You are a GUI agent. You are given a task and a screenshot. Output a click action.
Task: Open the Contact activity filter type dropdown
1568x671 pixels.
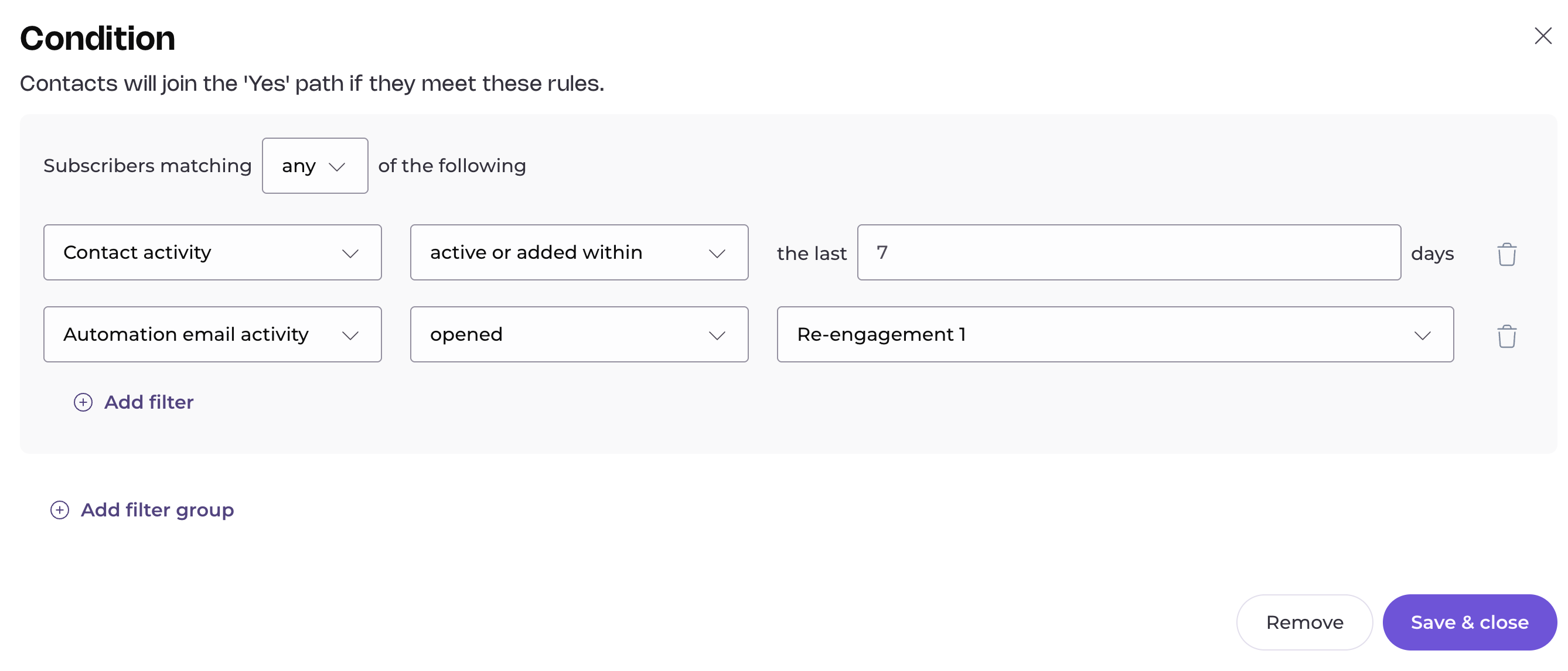(212, 252)
